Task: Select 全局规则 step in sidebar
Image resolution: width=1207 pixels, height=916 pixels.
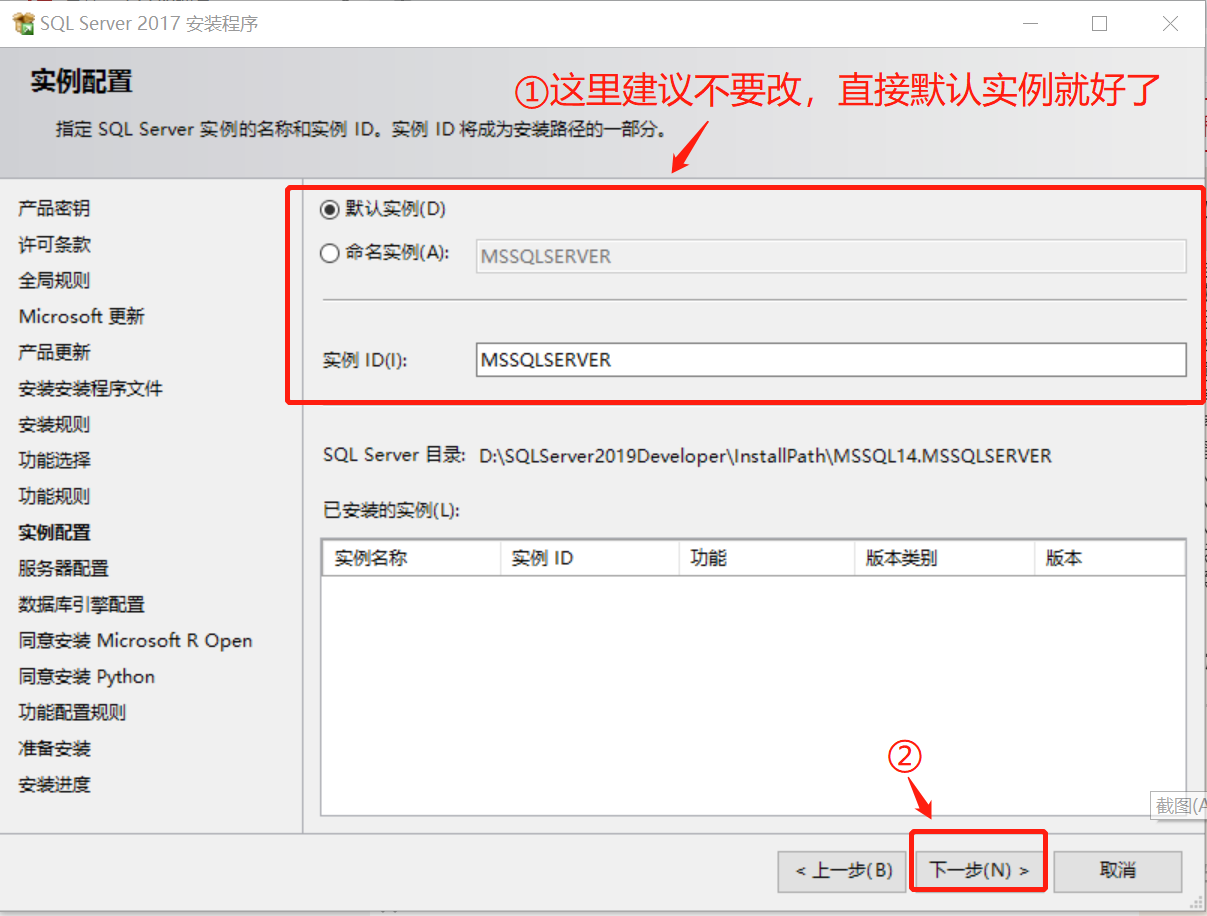Action: pos(54,280)
